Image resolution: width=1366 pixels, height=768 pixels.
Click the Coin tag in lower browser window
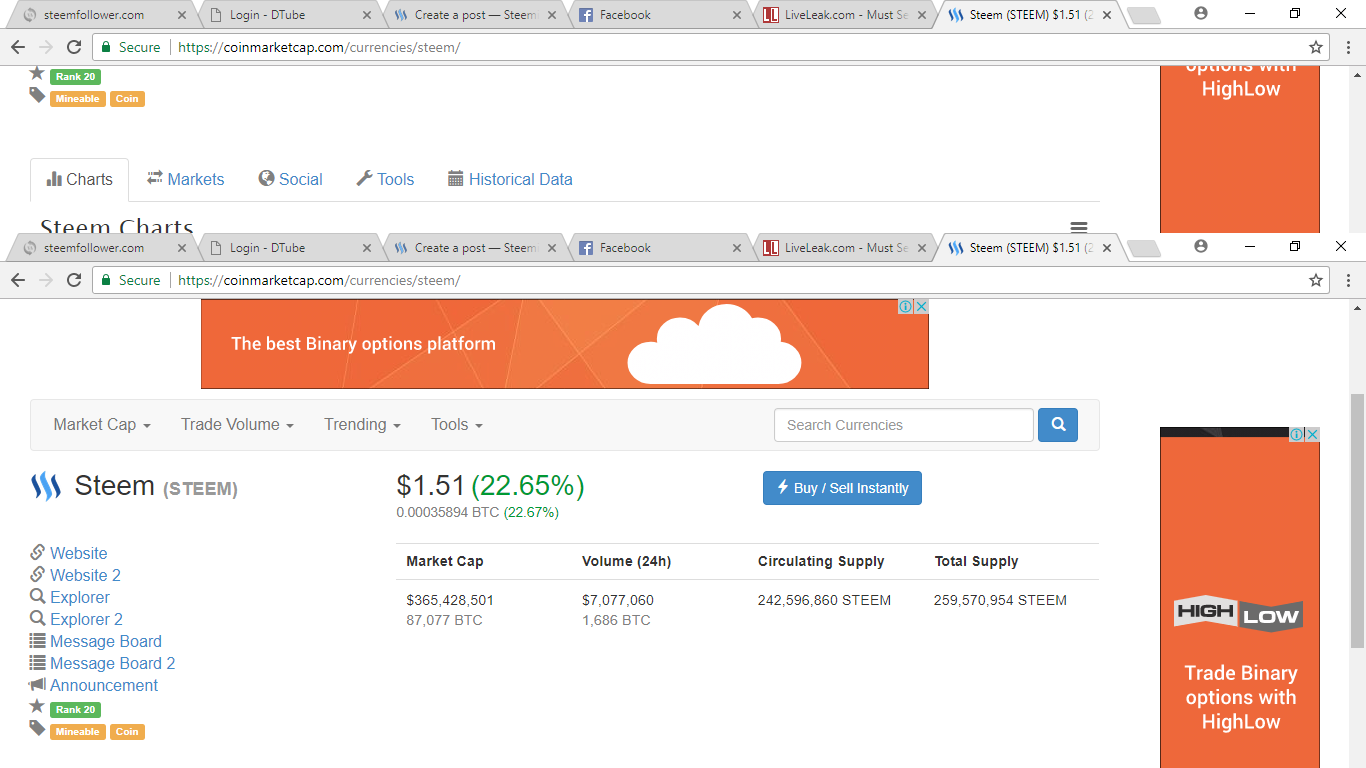127,732
